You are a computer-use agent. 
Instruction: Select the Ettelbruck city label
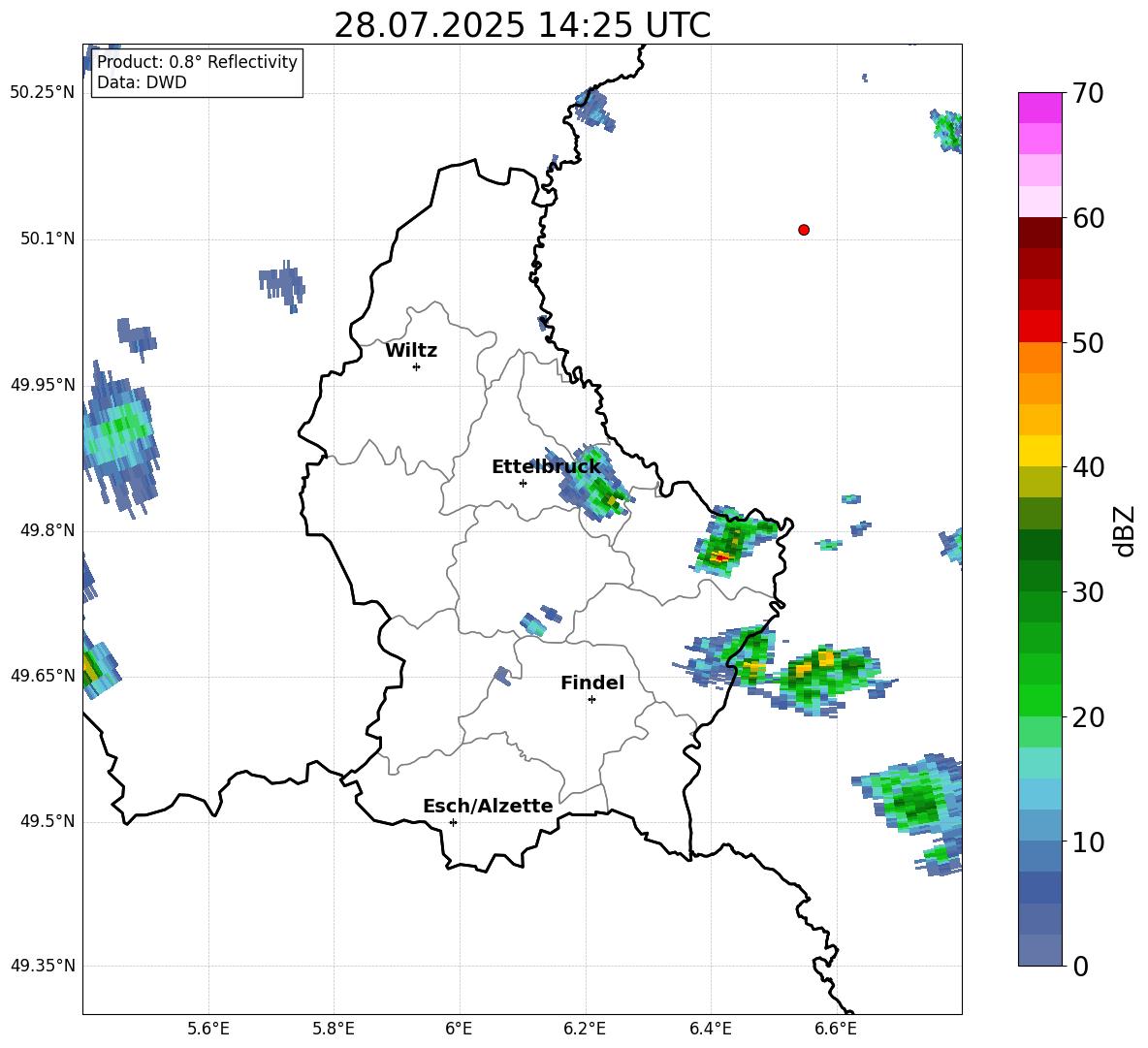point(546,467)
